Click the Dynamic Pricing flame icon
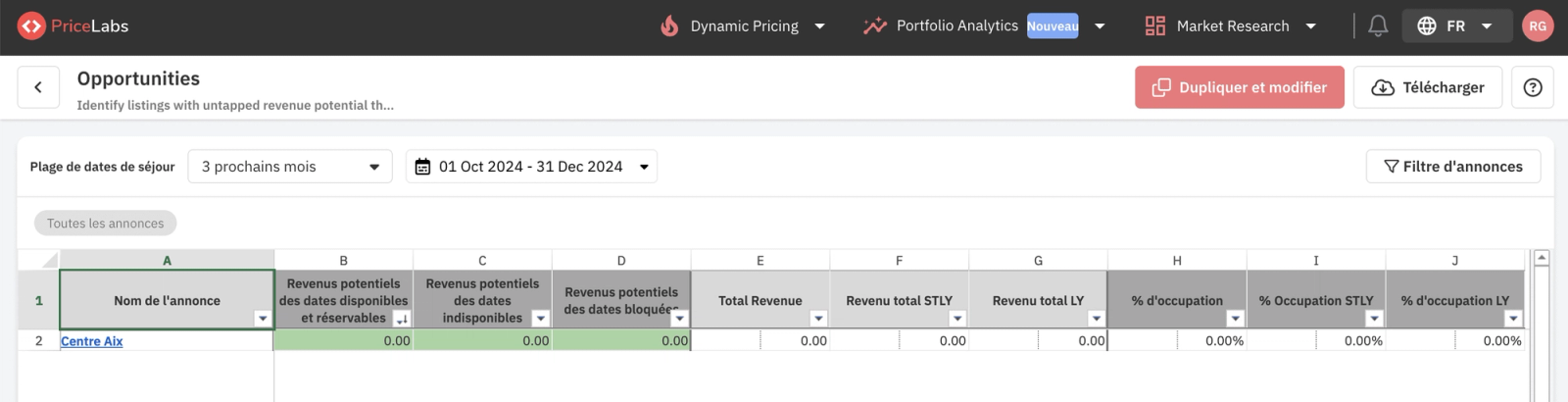The height and width of the screenshot is (402, 1568). [669, 26]
